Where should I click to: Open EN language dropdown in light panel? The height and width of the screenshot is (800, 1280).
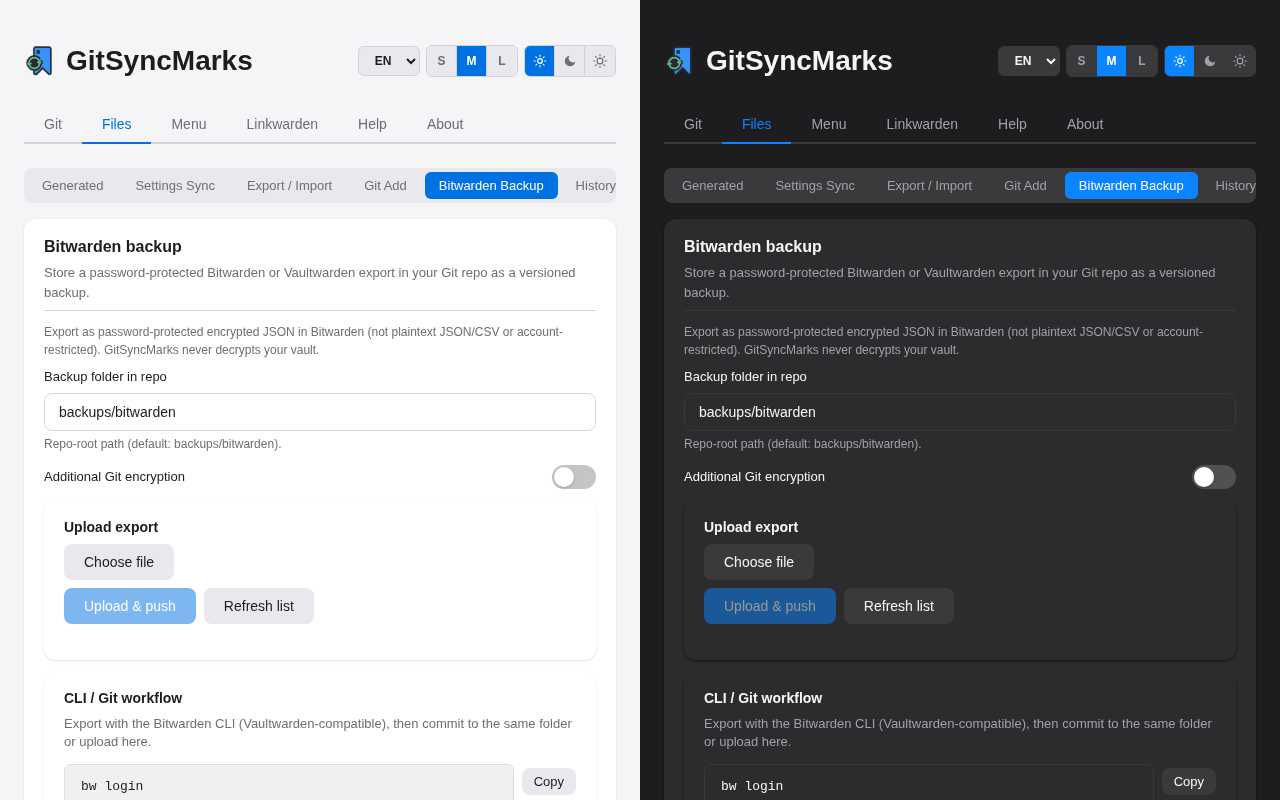click(x=389, y=61)
